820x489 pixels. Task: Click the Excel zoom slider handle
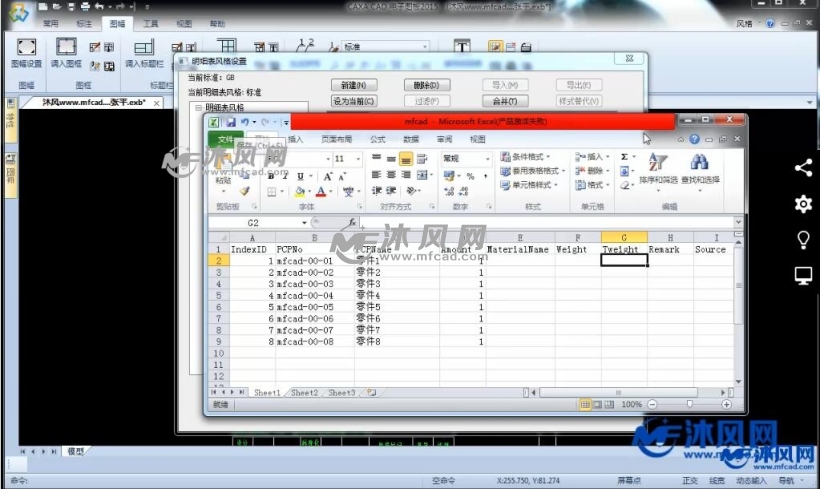point(690,404)
